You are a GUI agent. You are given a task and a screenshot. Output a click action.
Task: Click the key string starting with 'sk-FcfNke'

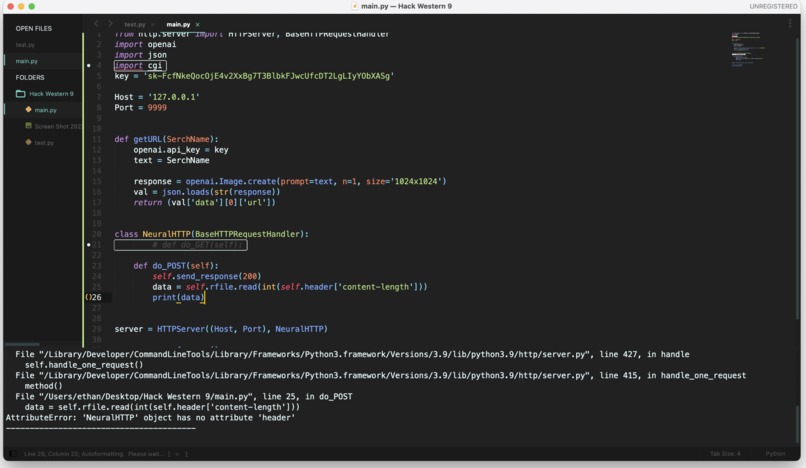(x=269, y=76)
